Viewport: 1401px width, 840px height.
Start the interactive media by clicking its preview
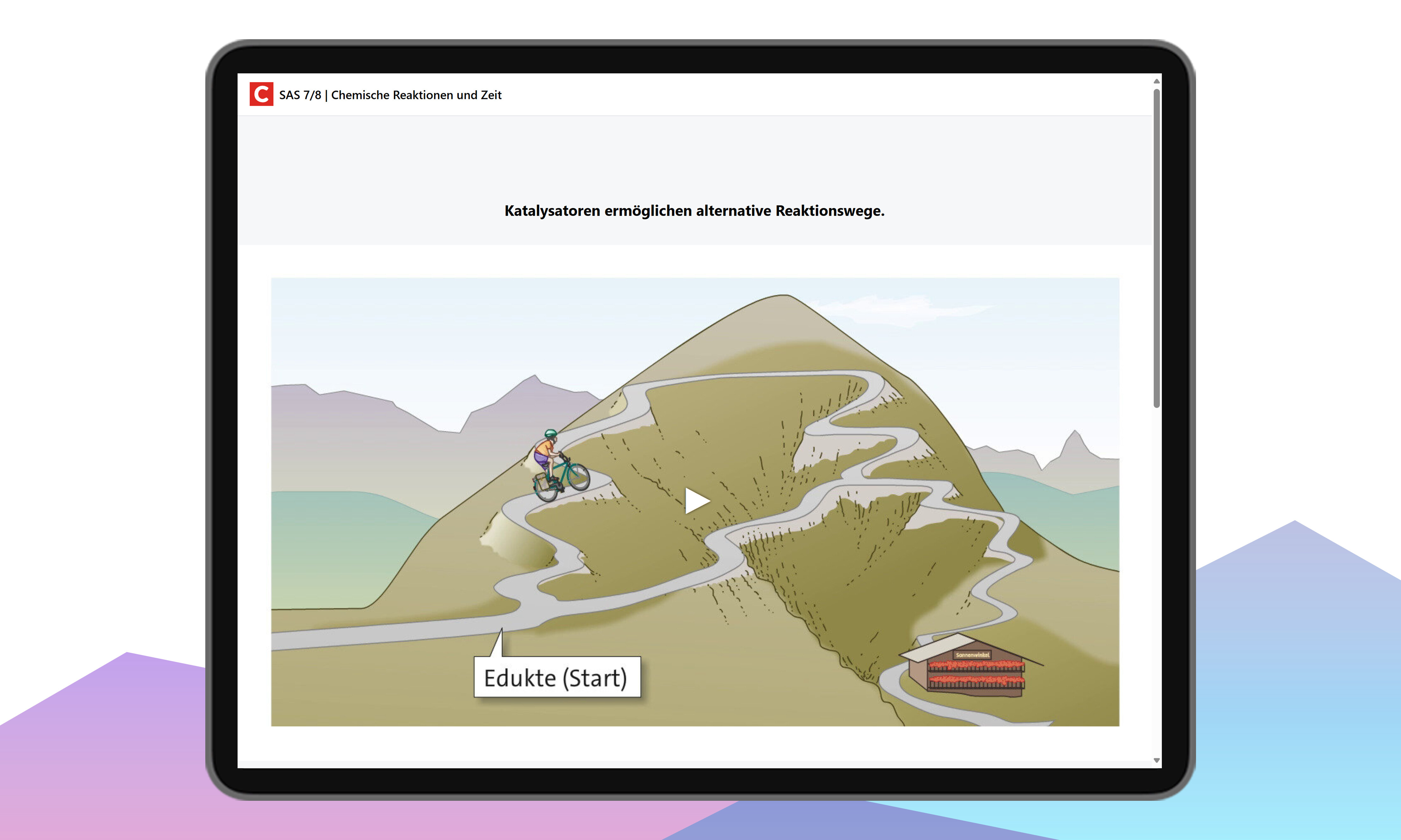697,500
